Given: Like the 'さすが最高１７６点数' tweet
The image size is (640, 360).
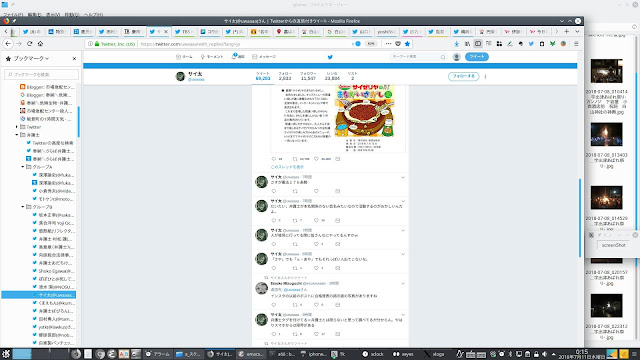Looking at the screenshot, I should click(x=316, y=191).
